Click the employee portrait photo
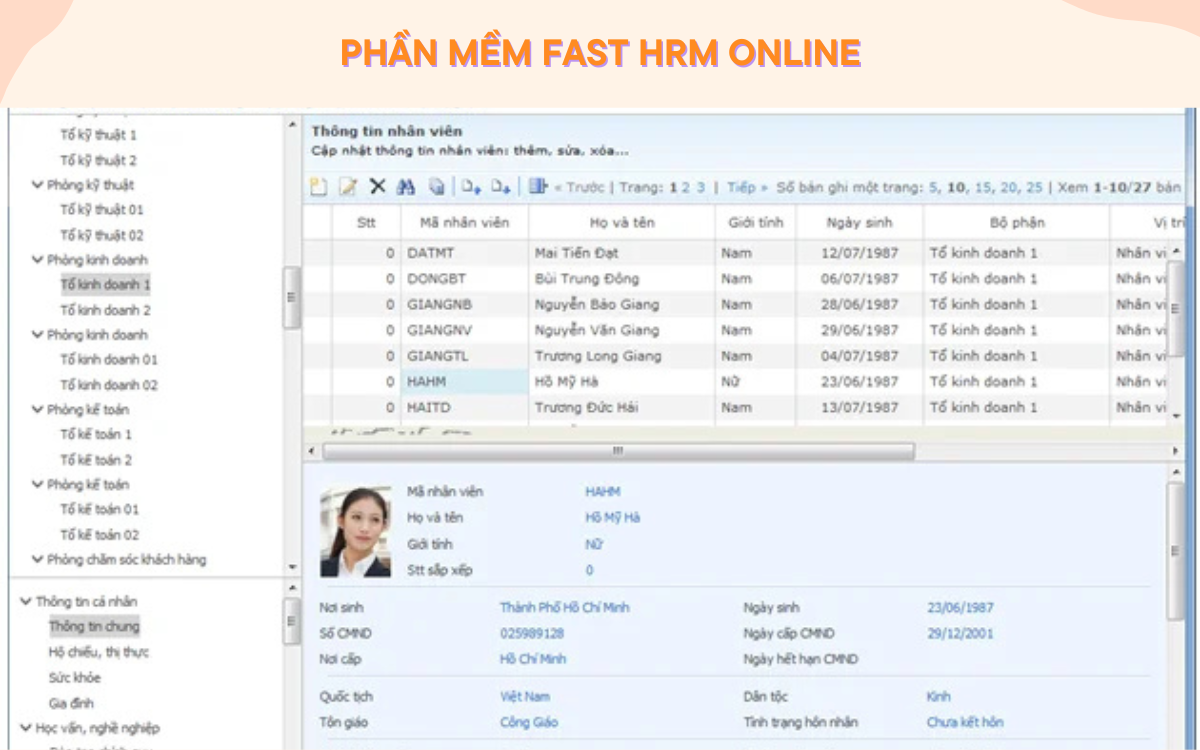This screenshot has width=1200, height=750. [355, 532]
